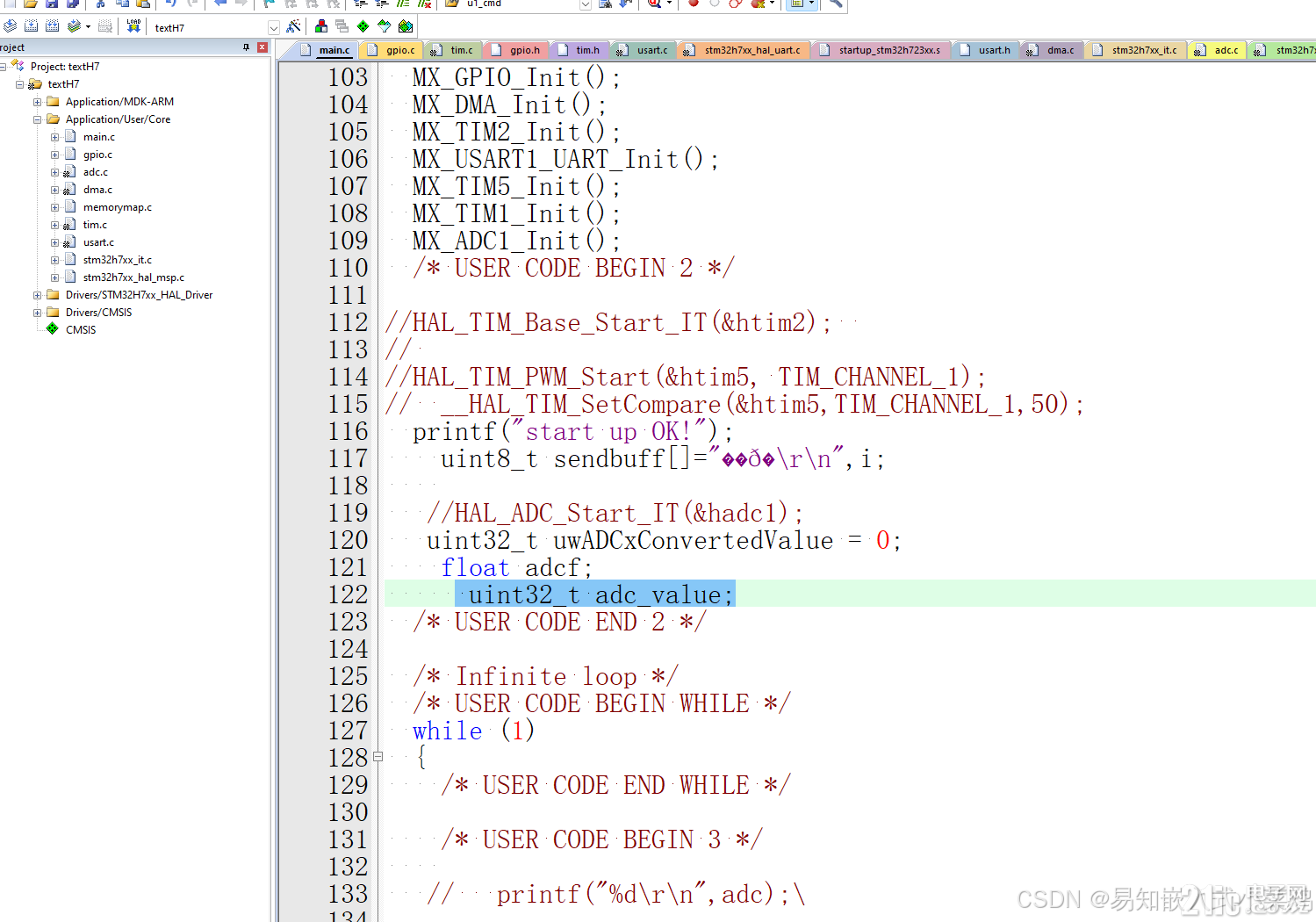The image size is (1316, 922).
Task: Click the '//HAL_ADC_Start_IT(&hadc1);' comment line
Action: [615, 513]
